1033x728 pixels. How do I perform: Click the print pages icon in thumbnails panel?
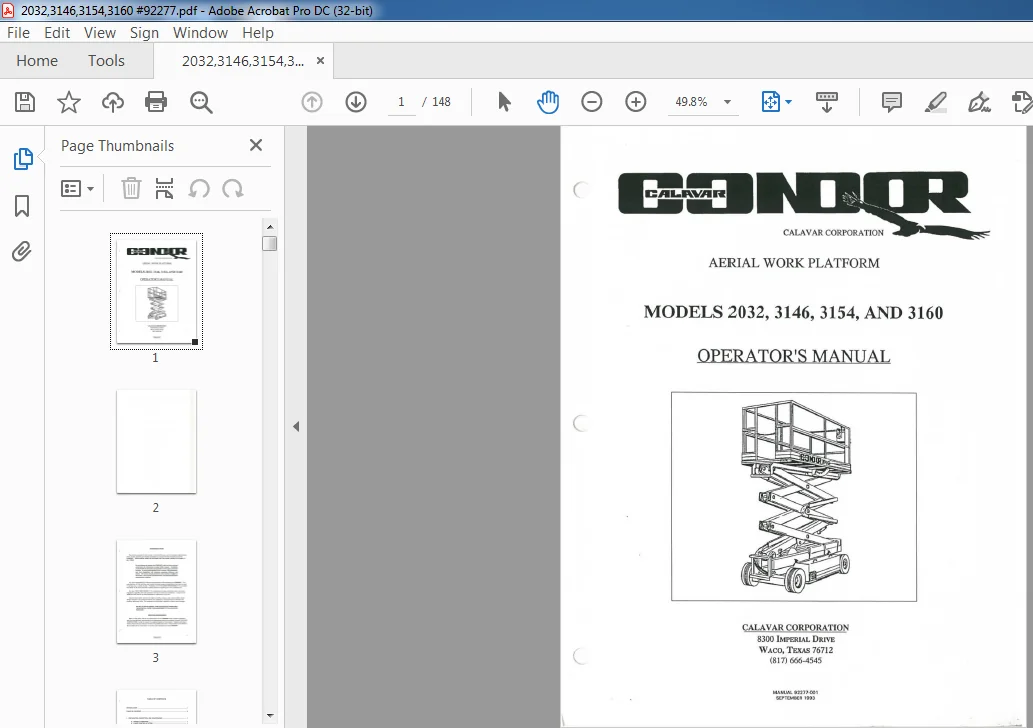pyautogui.click(x=164, y=188)
